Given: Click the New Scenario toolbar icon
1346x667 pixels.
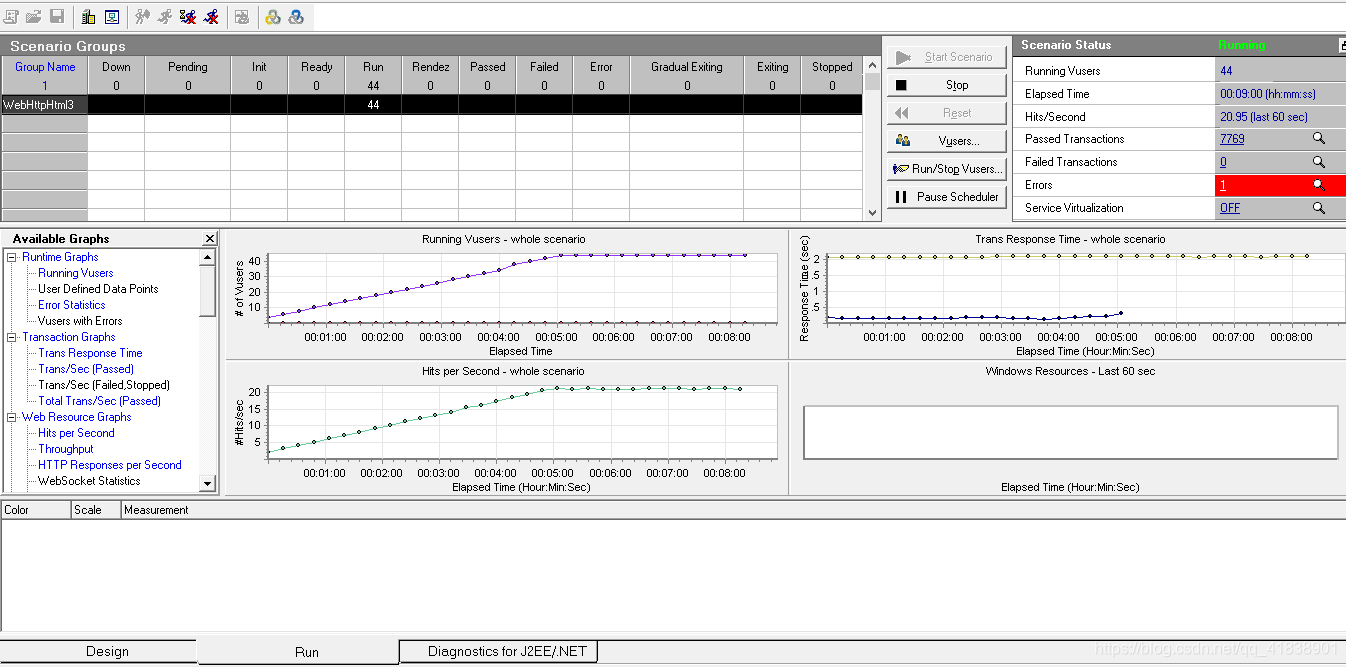Looking at the screenshot, I should click(x=10, y=16).
